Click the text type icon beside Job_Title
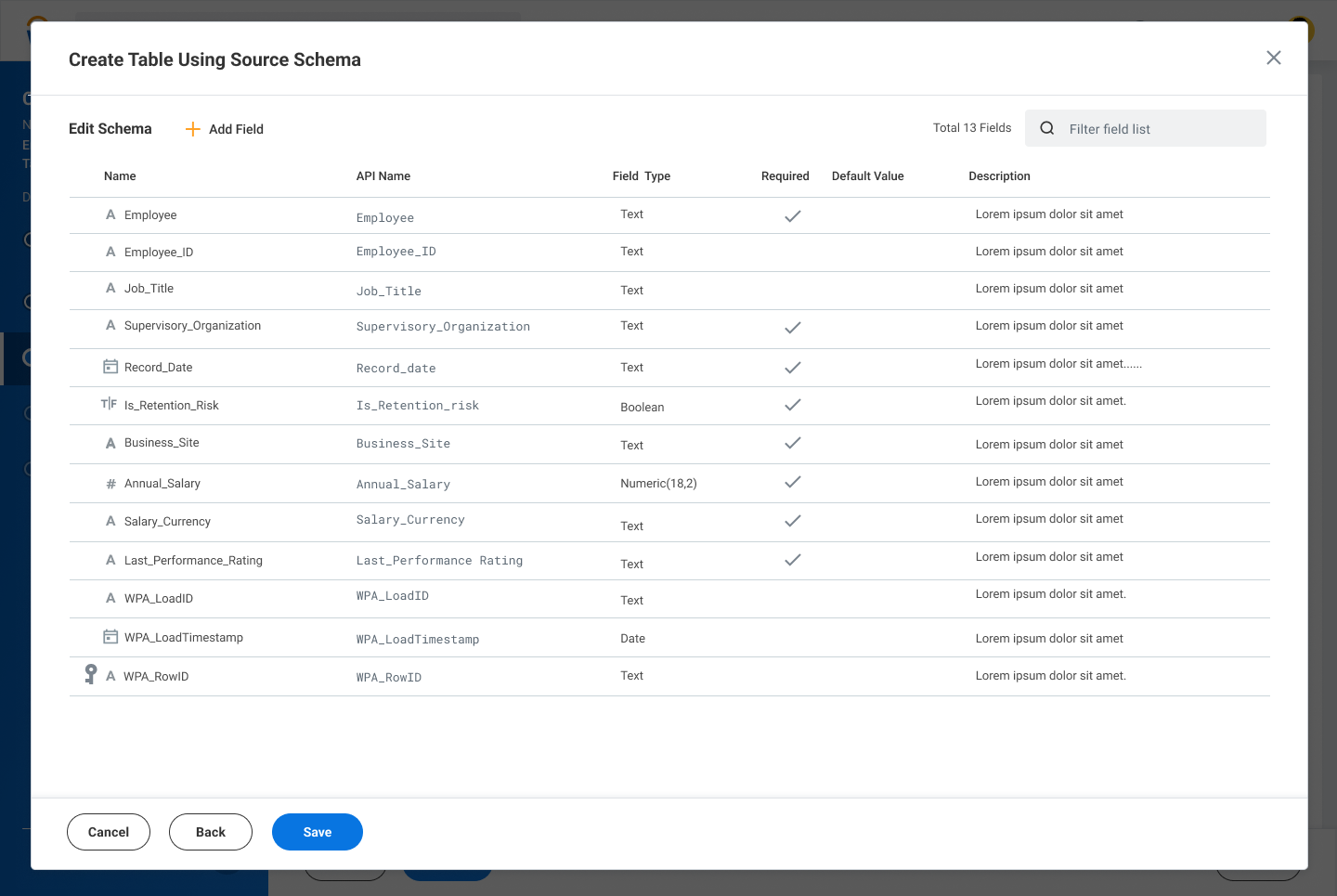This screenshot has height=896, width=1337. [110, 288]
